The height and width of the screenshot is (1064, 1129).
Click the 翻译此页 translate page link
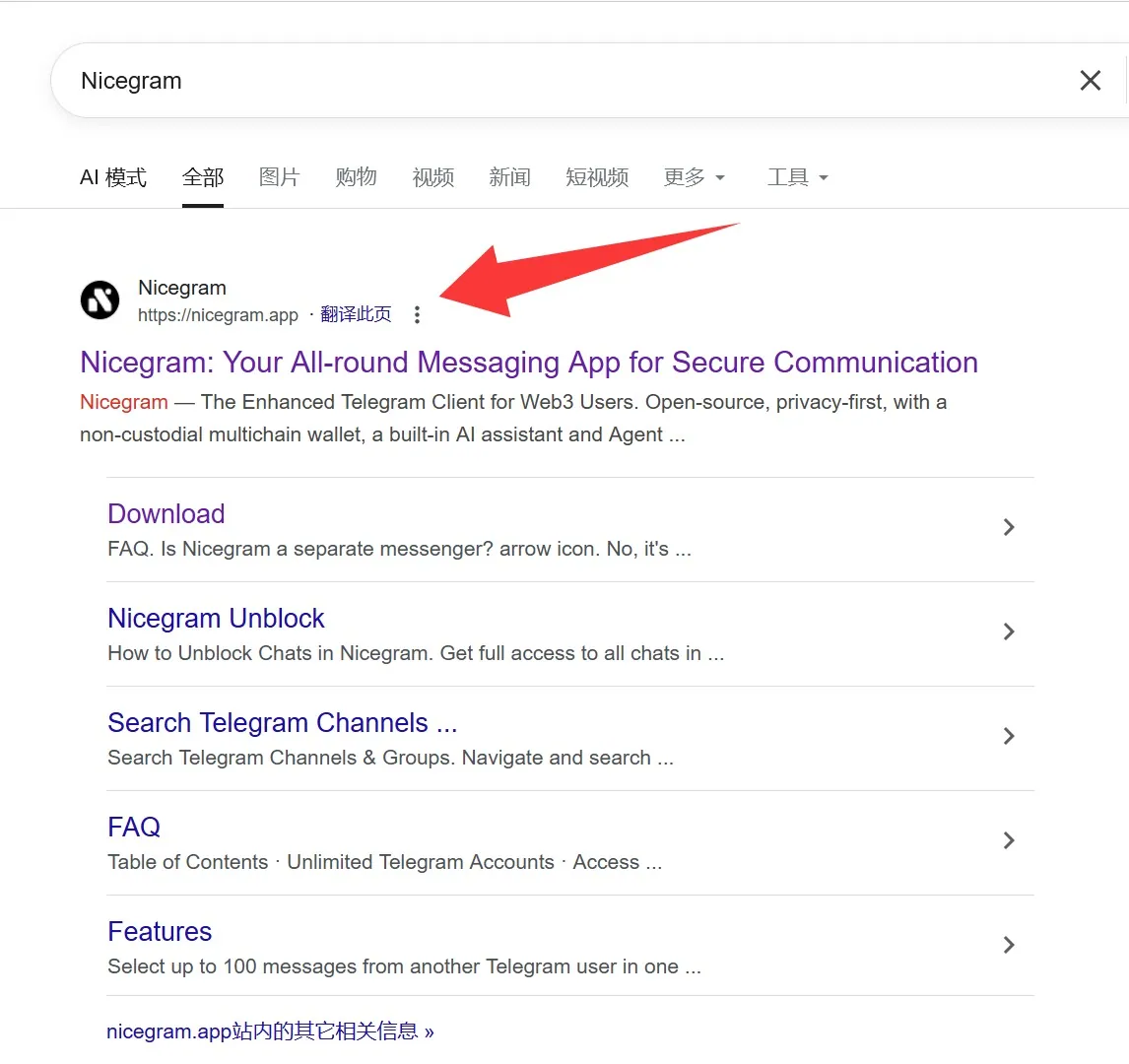356,315
